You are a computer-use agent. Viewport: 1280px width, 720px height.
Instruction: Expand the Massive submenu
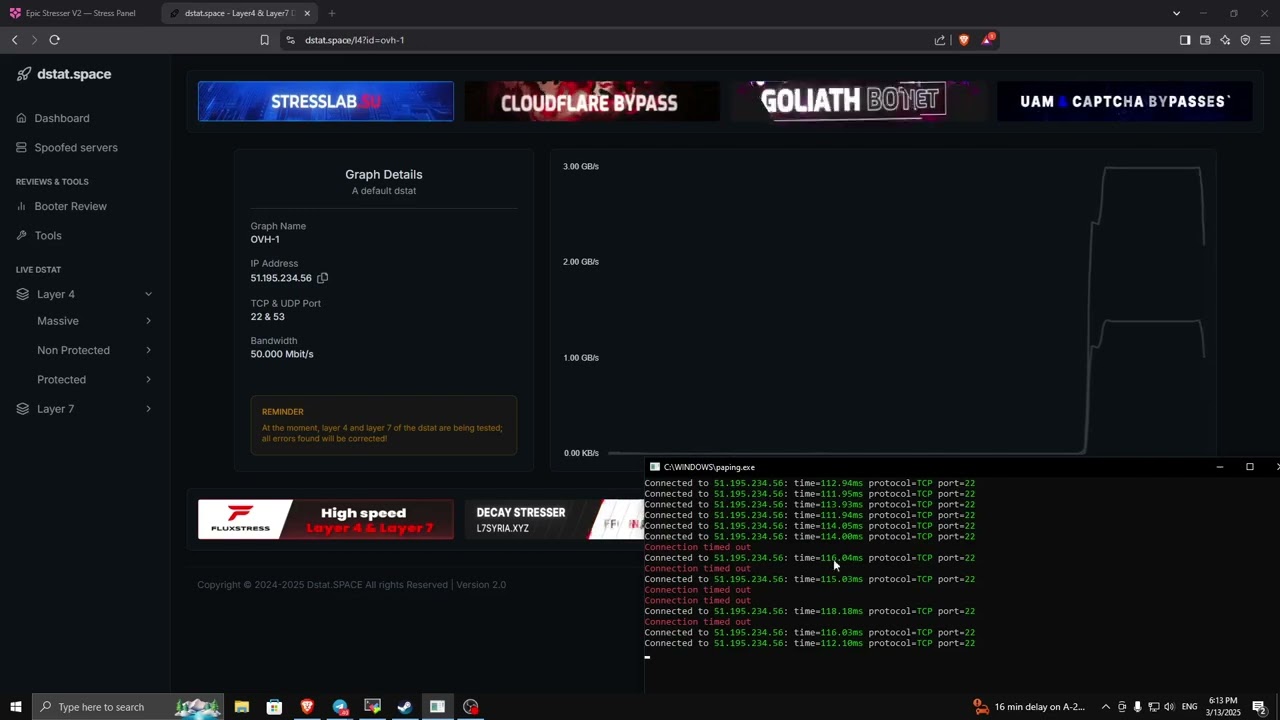point(148,321)
